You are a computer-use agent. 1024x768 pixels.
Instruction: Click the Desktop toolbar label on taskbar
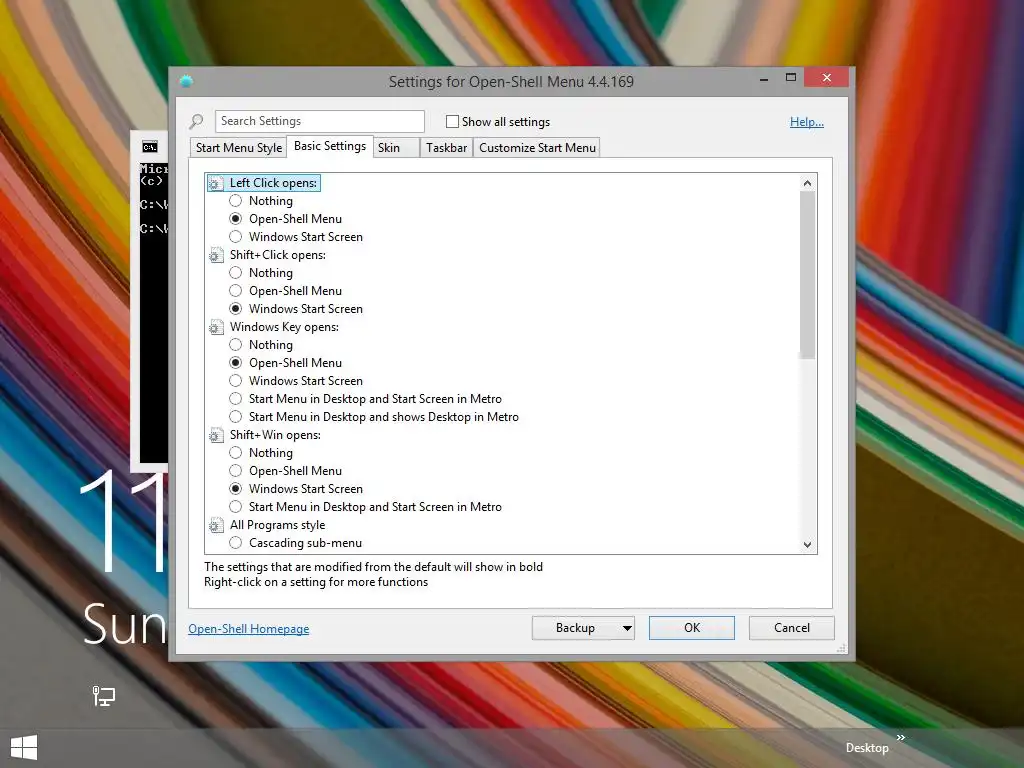pos(867,748)
